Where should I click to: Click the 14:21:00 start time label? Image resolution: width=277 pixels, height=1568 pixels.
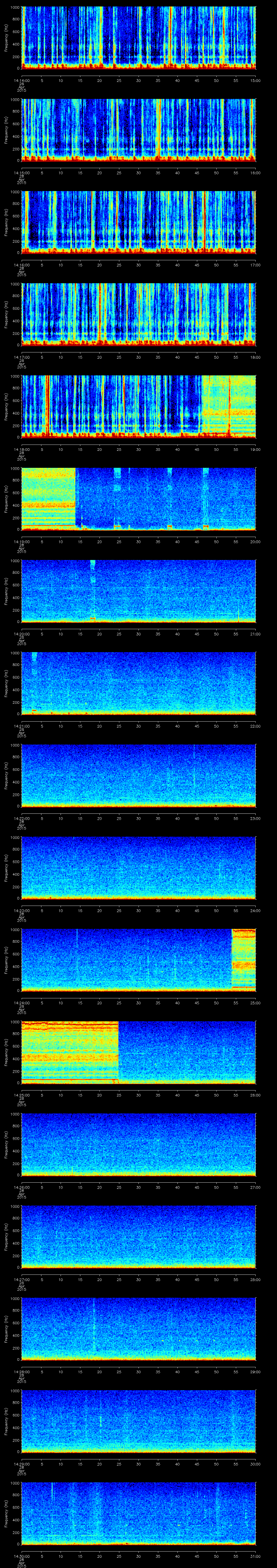pos(21,726)
